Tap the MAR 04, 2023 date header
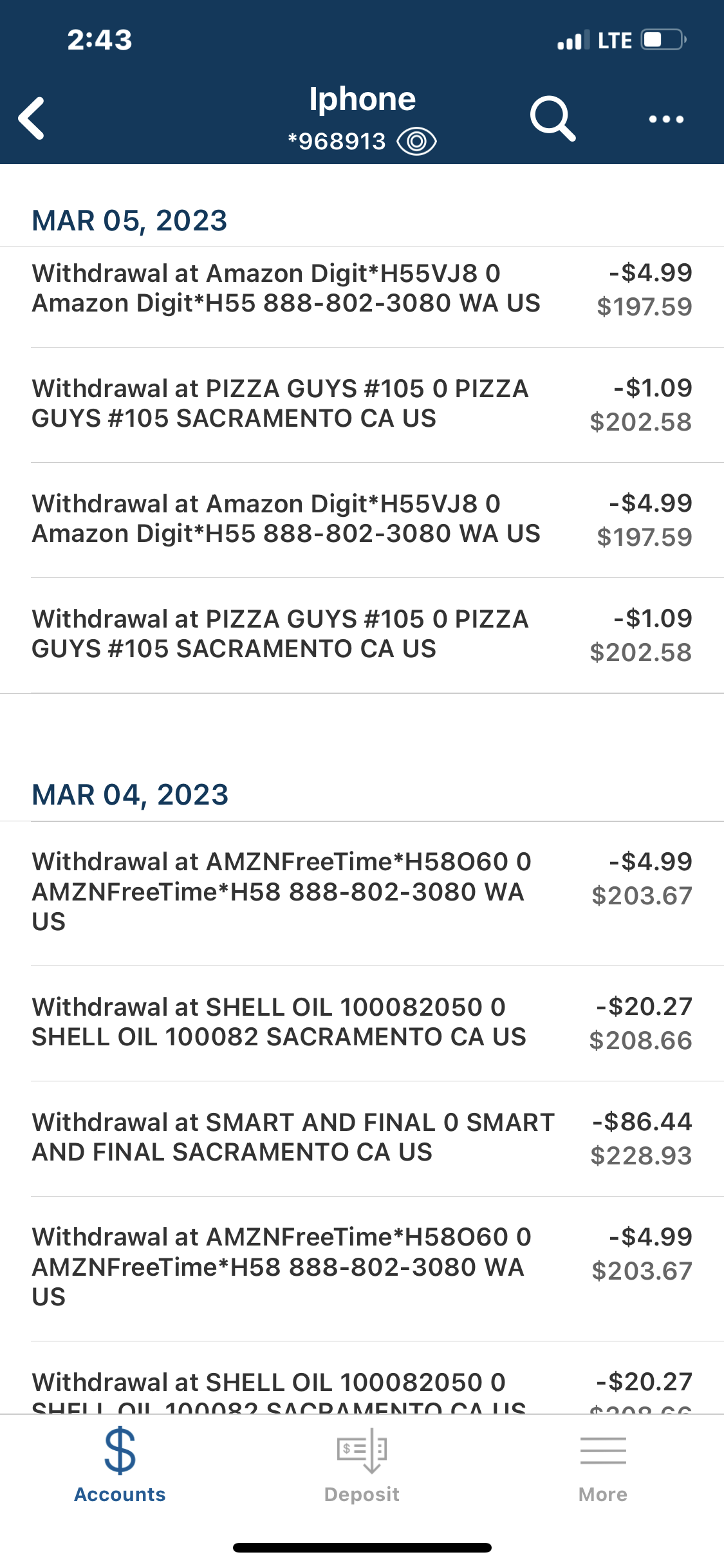 (x=131, y=795)
